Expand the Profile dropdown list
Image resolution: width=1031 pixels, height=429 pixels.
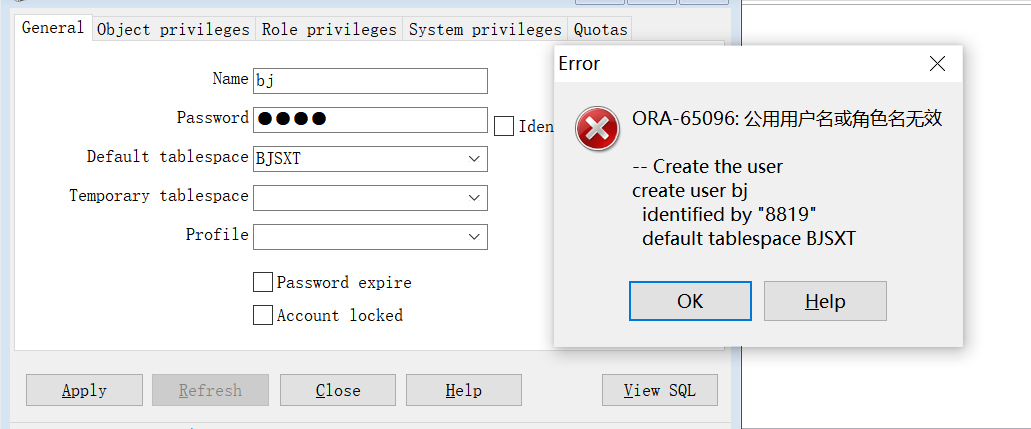474,236
